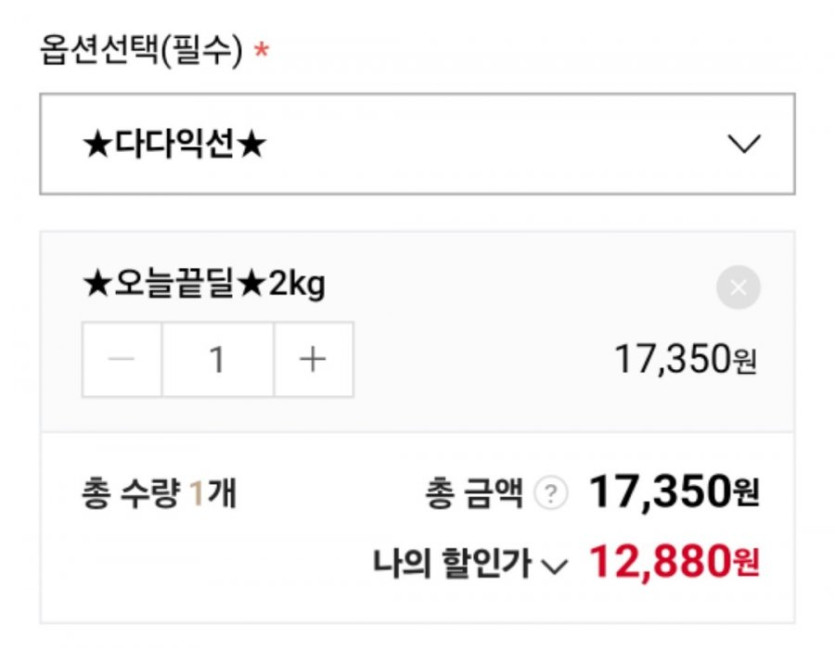Click the 총 수량 1개 text
The width and height of the screenshot is (835, 650).
(x=158, y=494)
